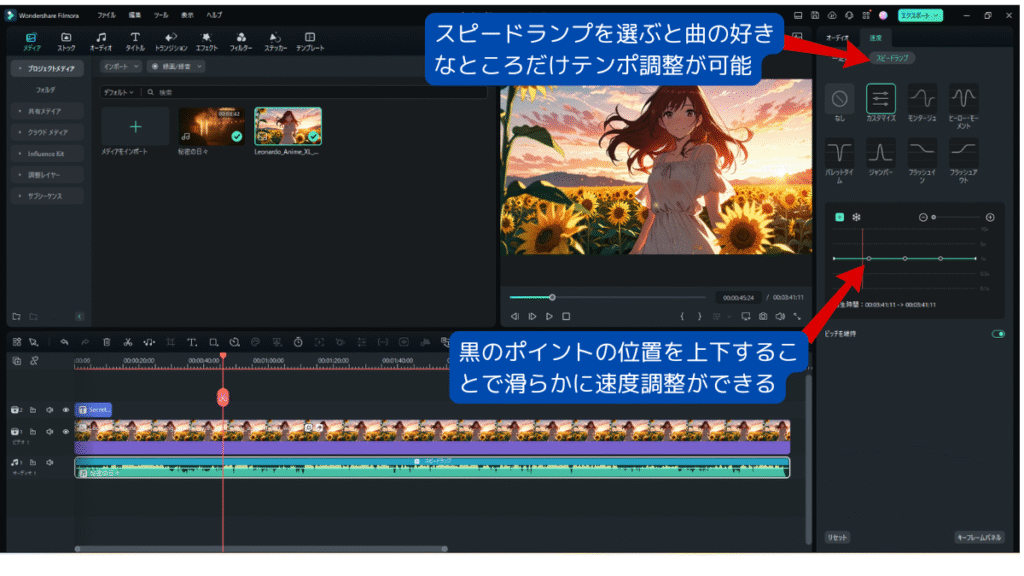
Task: Open the ステッカー (Stickers) icon
Action: coord(275,42)
